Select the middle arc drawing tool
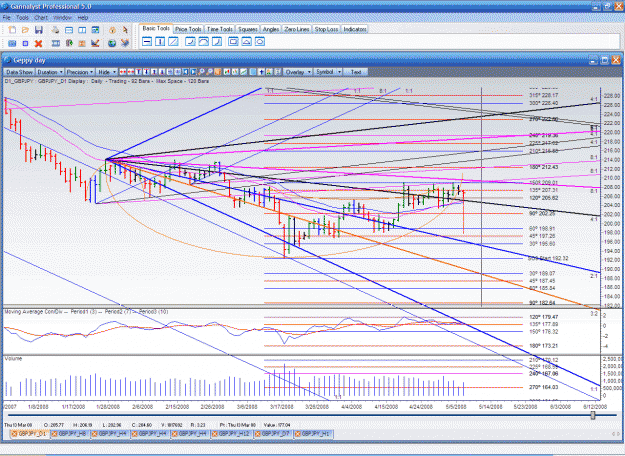The image size is (625, 456). [x=204, y=41]
